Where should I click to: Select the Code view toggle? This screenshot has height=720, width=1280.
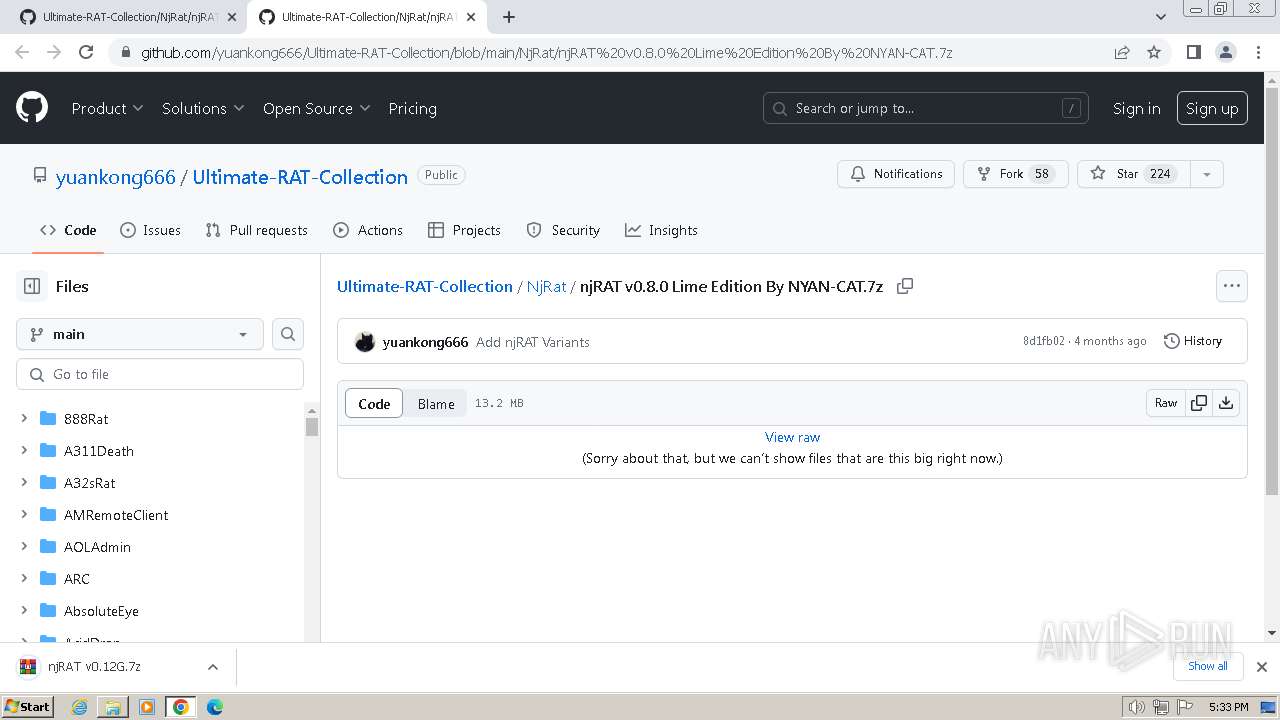click(x=374, y=403)
